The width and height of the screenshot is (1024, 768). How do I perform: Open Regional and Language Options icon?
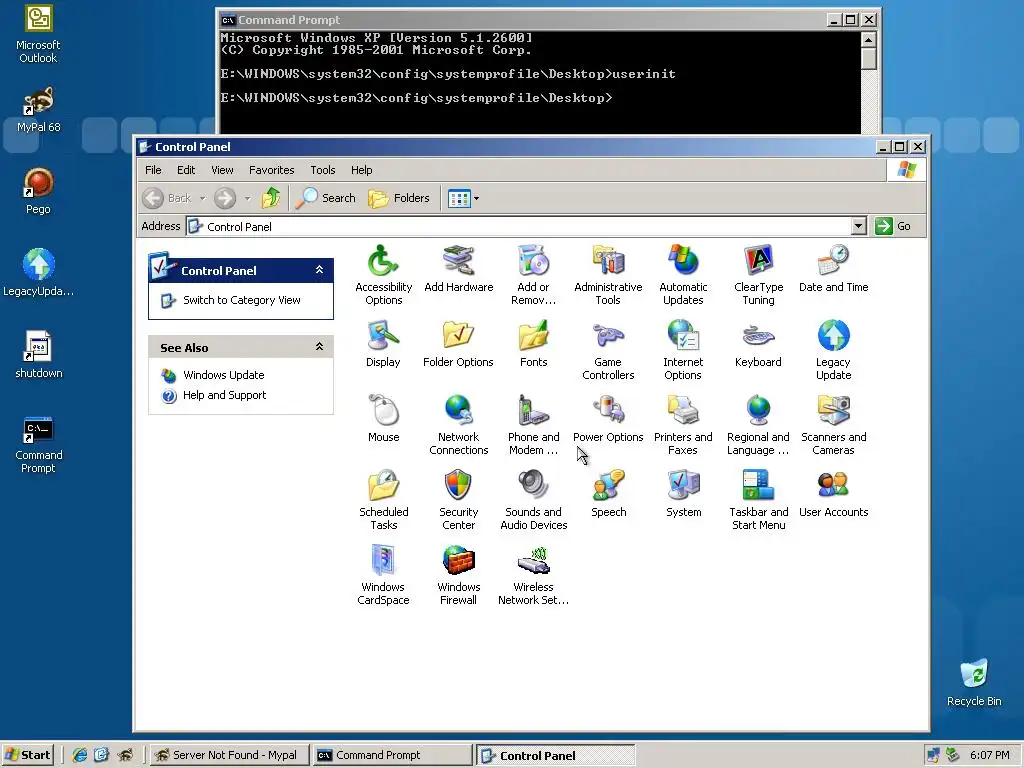coord(758,424)
